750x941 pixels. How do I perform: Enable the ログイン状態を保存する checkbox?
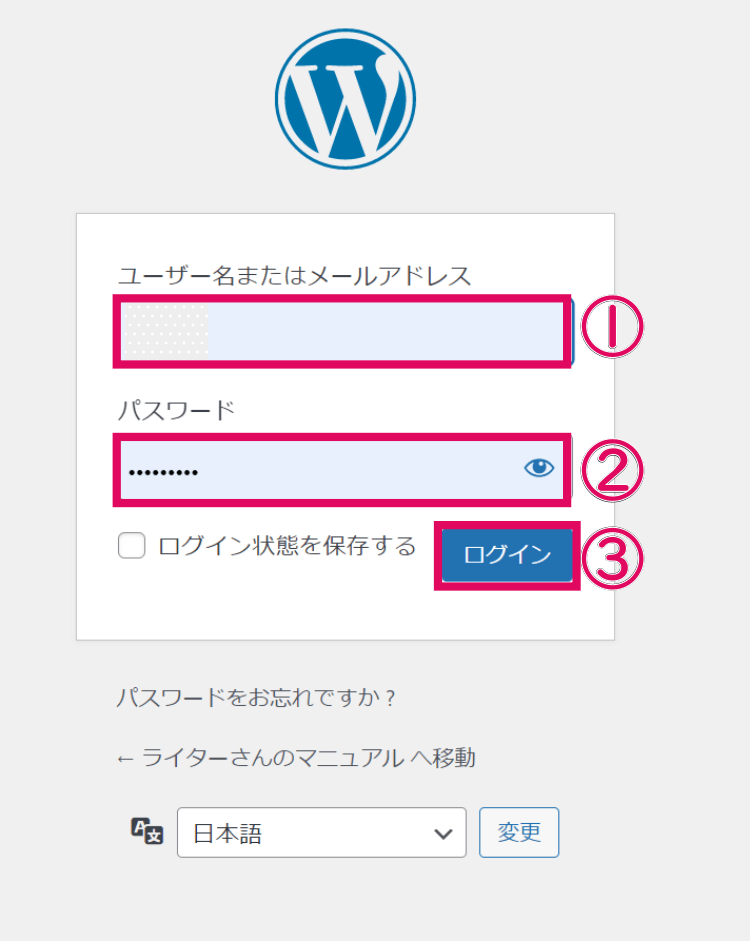pos(132,546)
